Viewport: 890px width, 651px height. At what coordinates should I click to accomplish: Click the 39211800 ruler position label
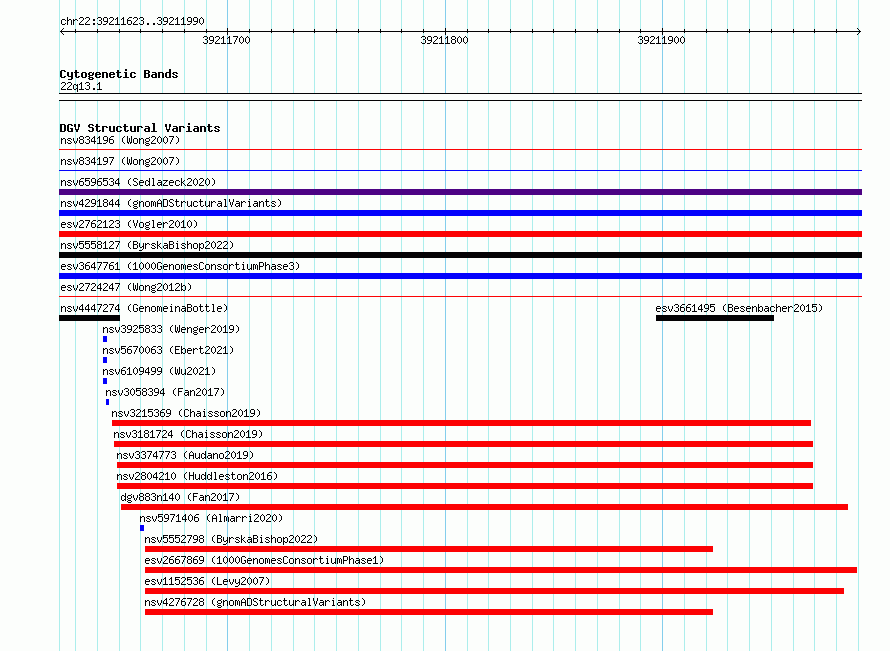(x=444, y=40)
